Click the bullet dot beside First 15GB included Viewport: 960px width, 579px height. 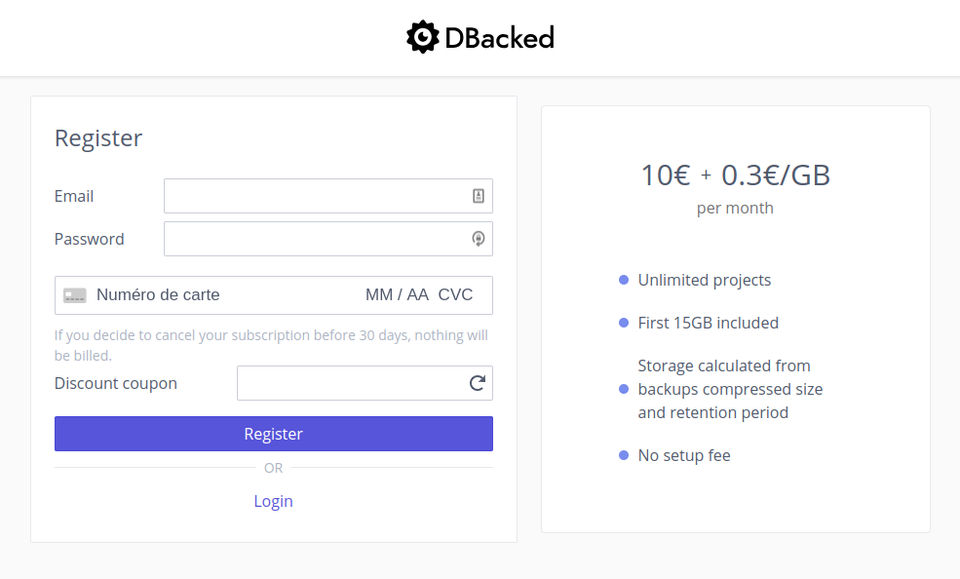coord(624,323)
